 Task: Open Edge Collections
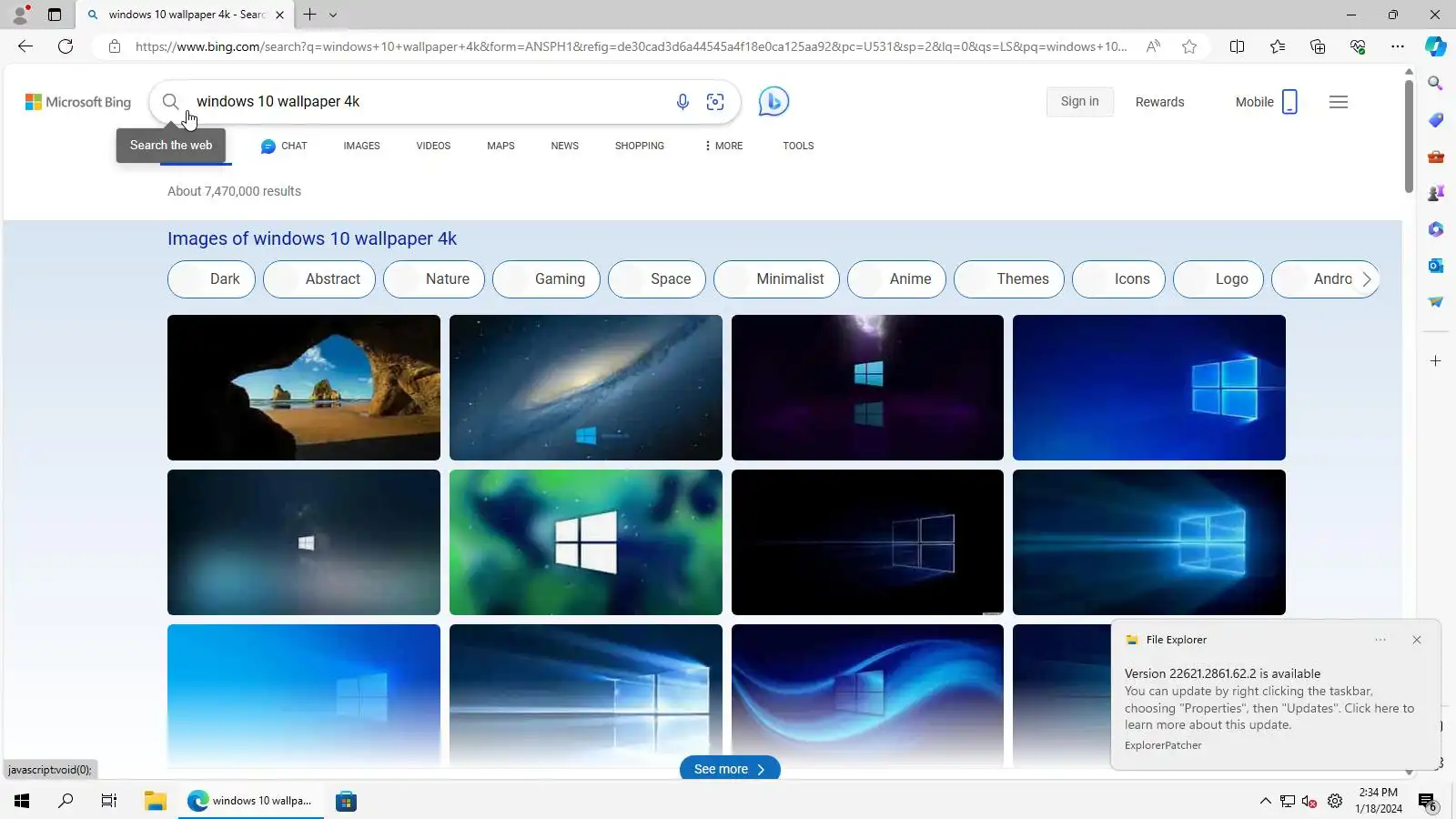pos(1318,46)
